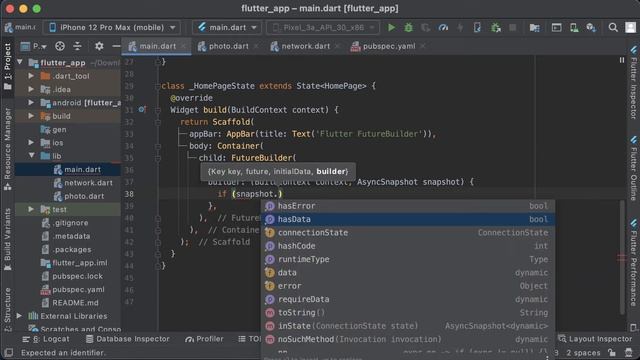Collapse the lib folder

[x=31, y=156]
